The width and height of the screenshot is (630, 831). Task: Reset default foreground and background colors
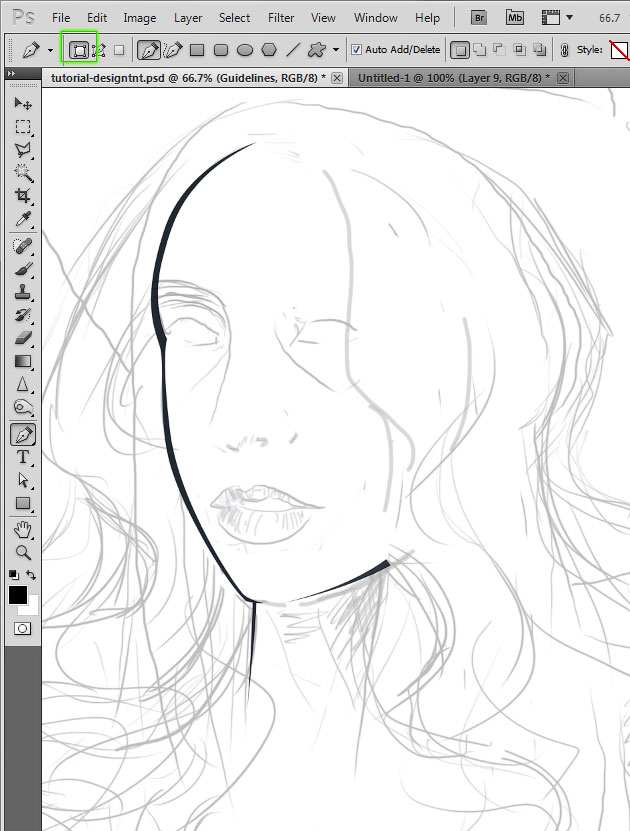click(x=14, y=574)
